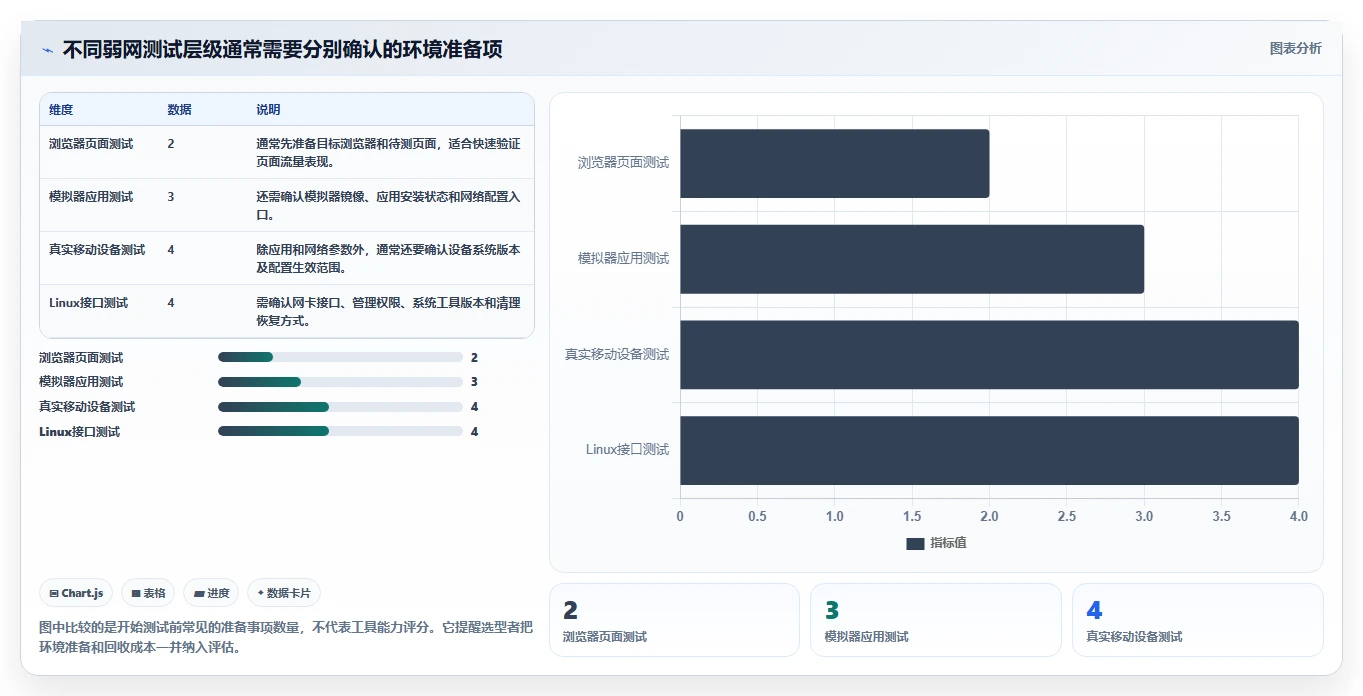Click the footnote paragraph starting 图中比较的是
This screenshot has height=696, width=1363.
pyautogui.click(x=286, y=637)
